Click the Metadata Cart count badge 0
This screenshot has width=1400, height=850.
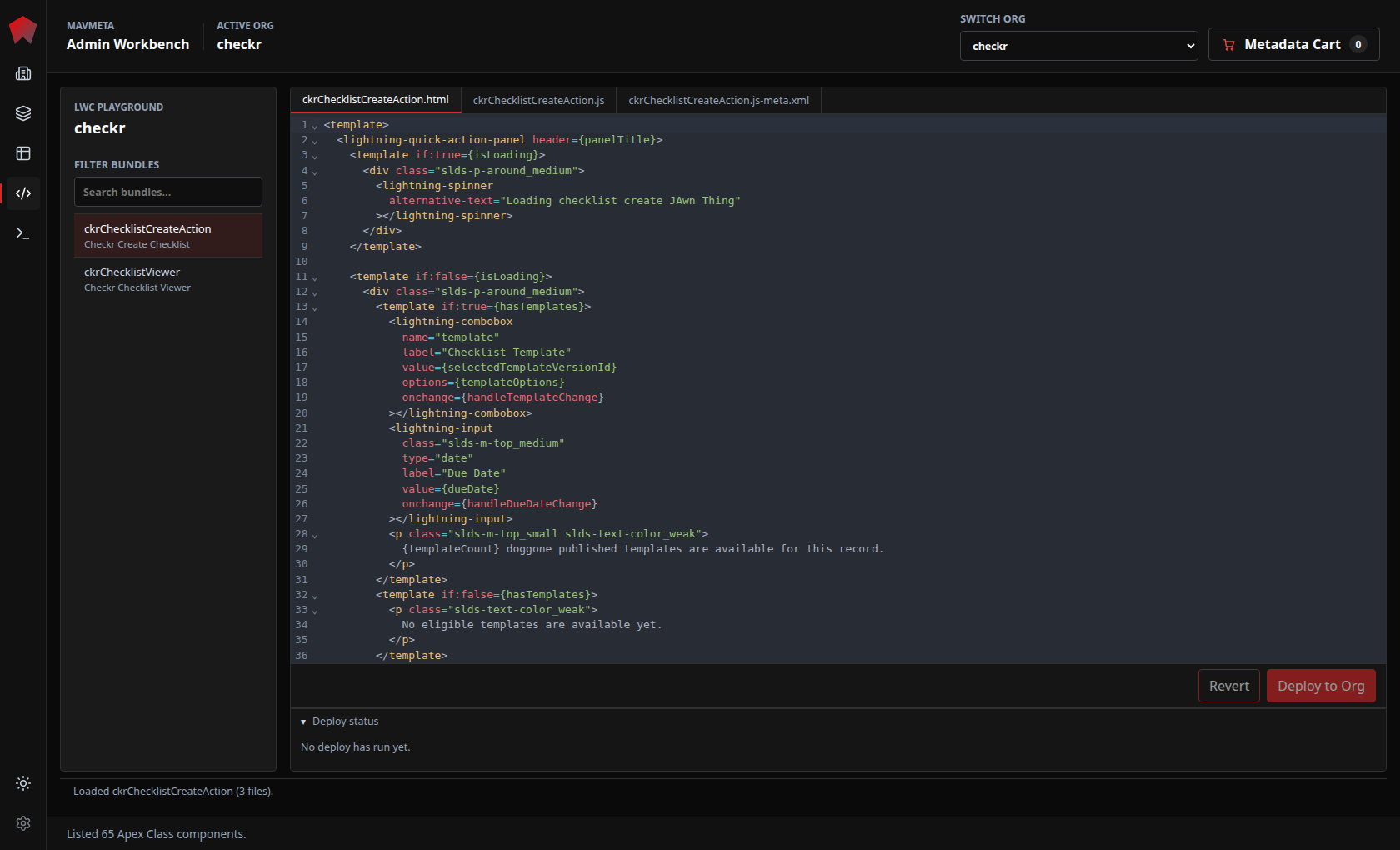tap(1358, 45)
